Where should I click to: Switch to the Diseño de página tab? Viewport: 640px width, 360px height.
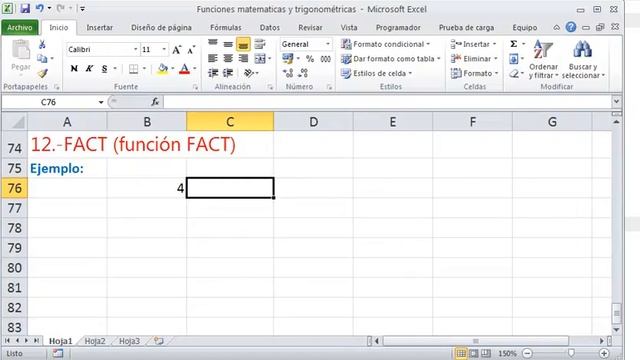pyautogui.click(x=161, y=27)
